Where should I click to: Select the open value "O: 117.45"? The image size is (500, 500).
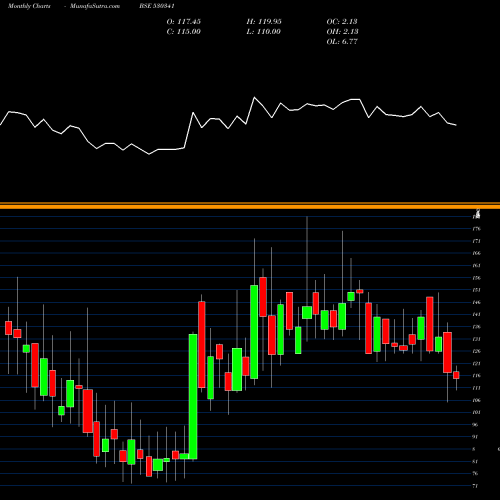(x=184, y=22)
